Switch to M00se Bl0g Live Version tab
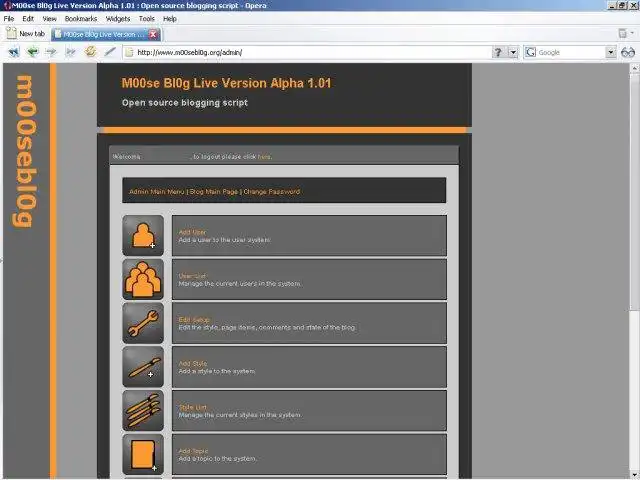The height and width of the screenshot is (480, 640). click(105, 34)
